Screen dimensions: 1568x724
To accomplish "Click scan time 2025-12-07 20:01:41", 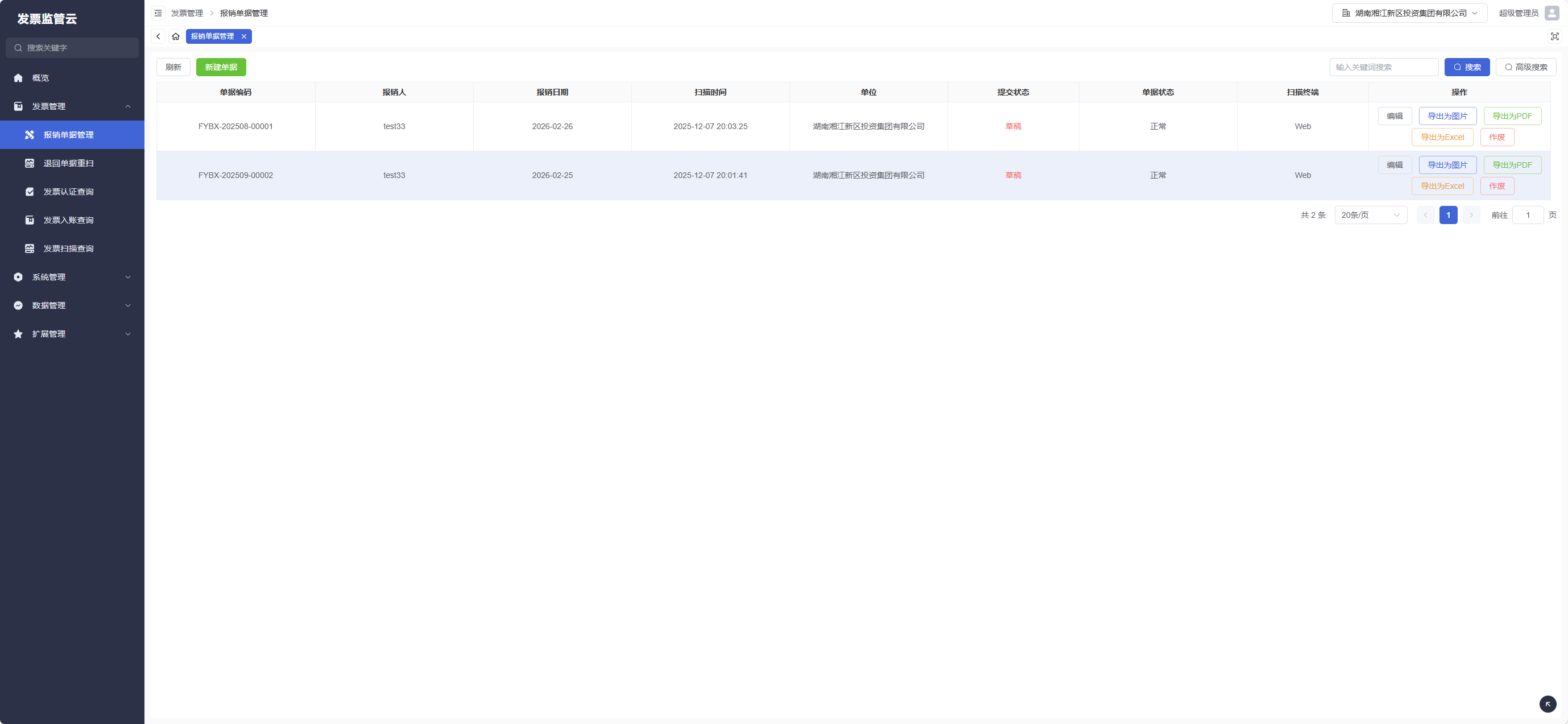I will click(710, 175).
